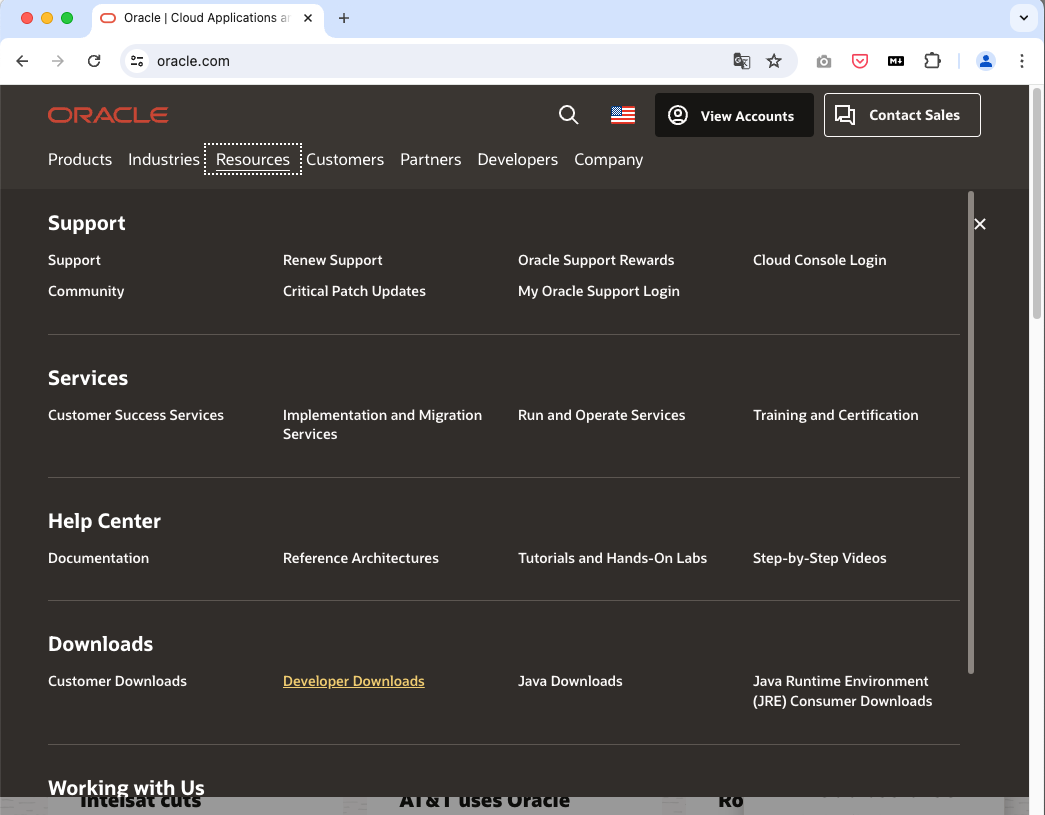Click the Oracle logo
The width and height of the screenshot is (1045, 815).
[108, 115]
